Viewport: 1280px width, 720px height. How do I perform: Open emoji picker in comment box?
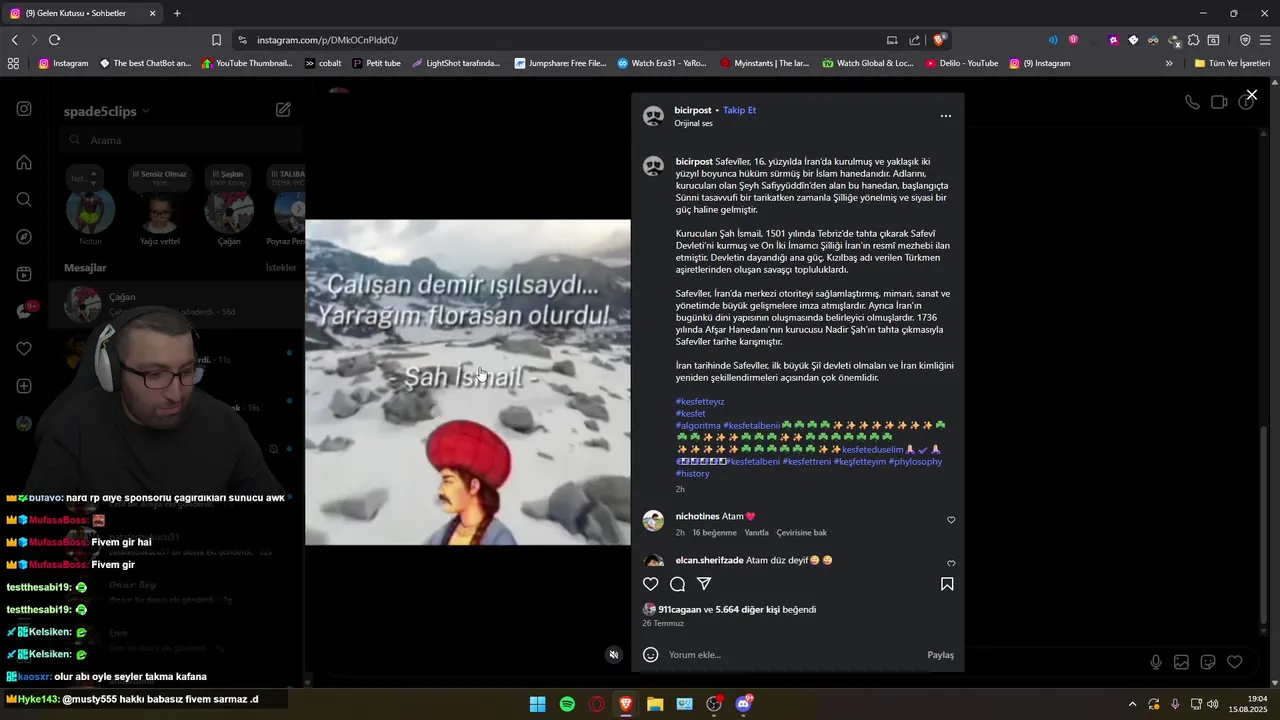651,655
